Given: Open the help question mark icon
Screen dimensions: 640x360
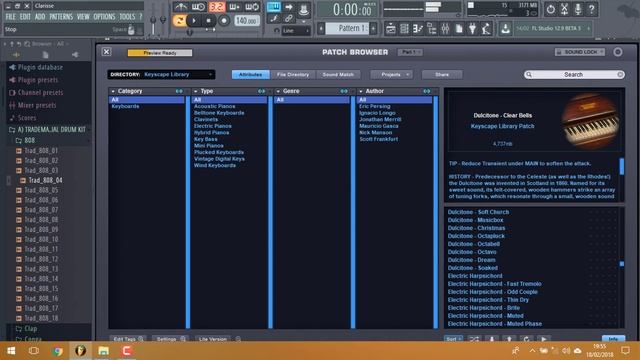Looking at the screenshot, I should (x=591, y=9).
